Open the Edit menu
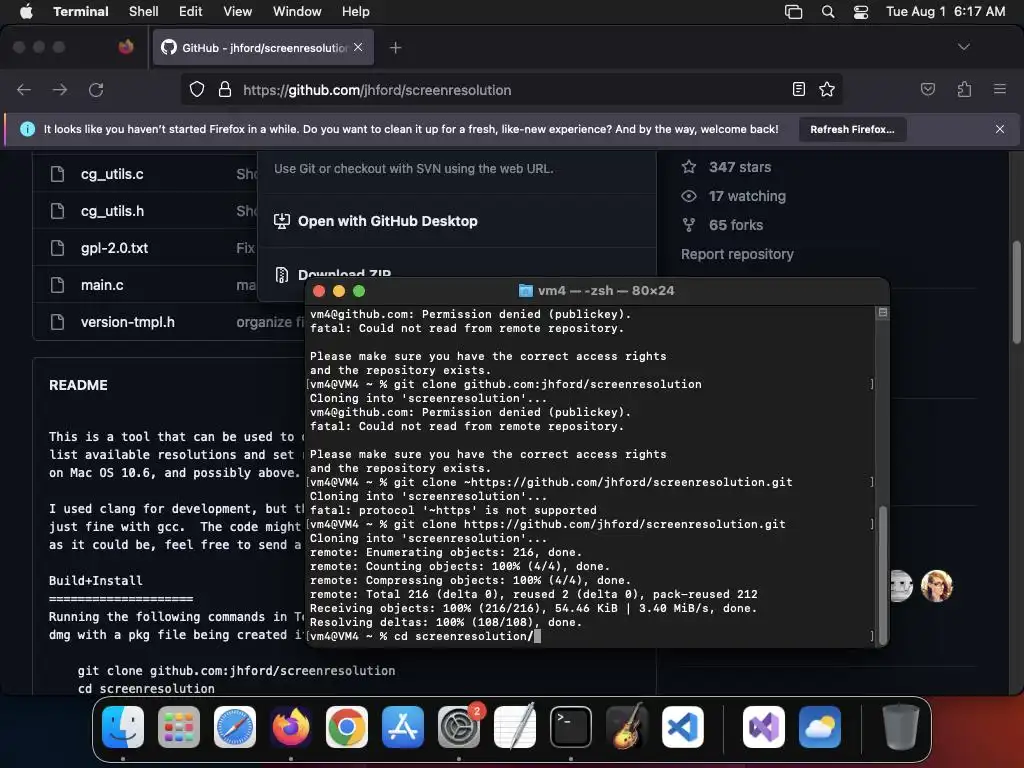Image resolution: width=1024 pixels, height=768 pixels. click(191, 12)
